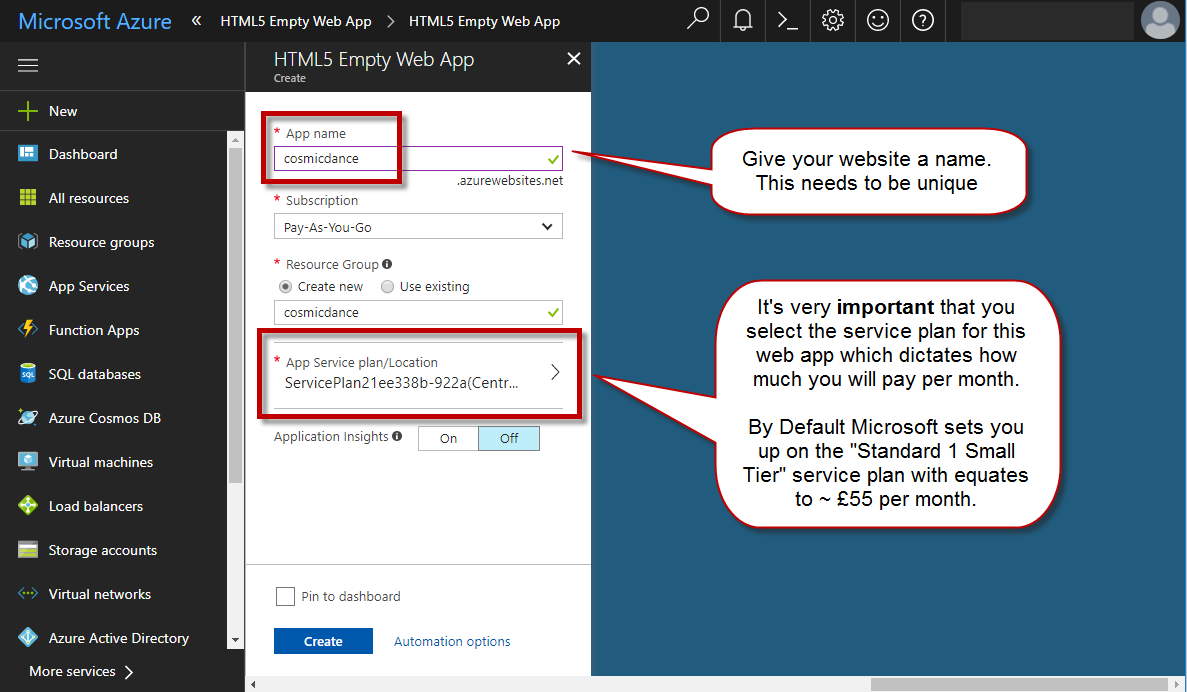The height and width of the screenshot is (692, 1187).
Task: Close the HTML5 Empty Web App blade
Action: click(574, 59)
